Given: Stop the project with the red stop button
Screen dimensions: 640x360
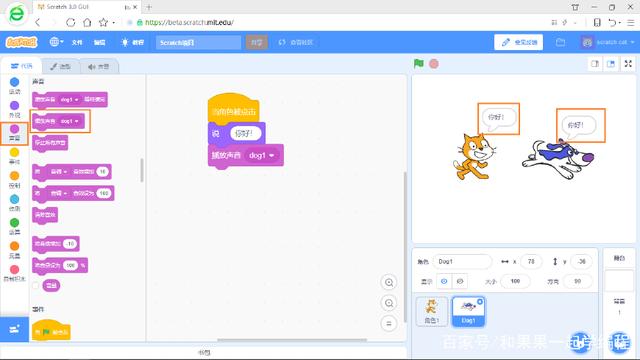Looking at the screenshot, I should point(434,64).
